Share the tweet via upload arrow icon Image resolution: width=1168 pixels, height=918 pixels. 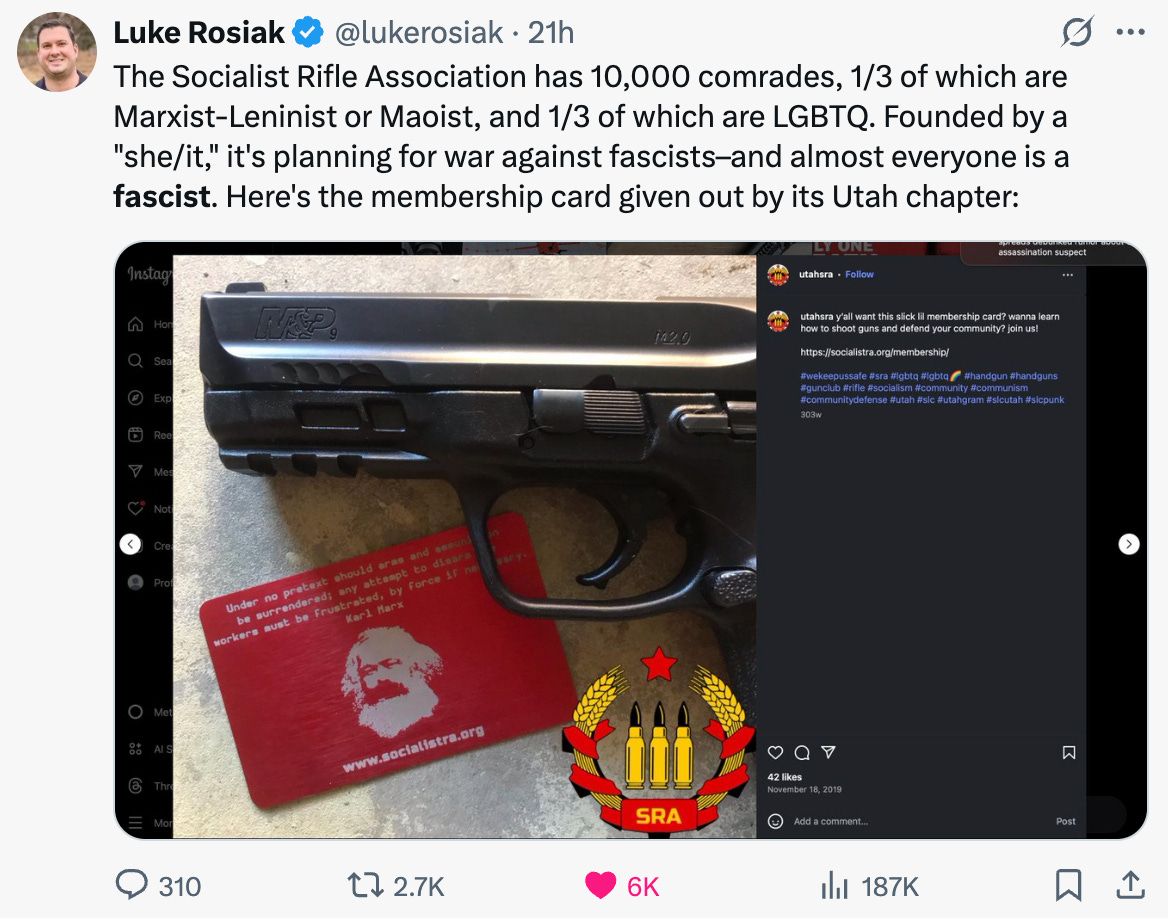pos(1129,885)
